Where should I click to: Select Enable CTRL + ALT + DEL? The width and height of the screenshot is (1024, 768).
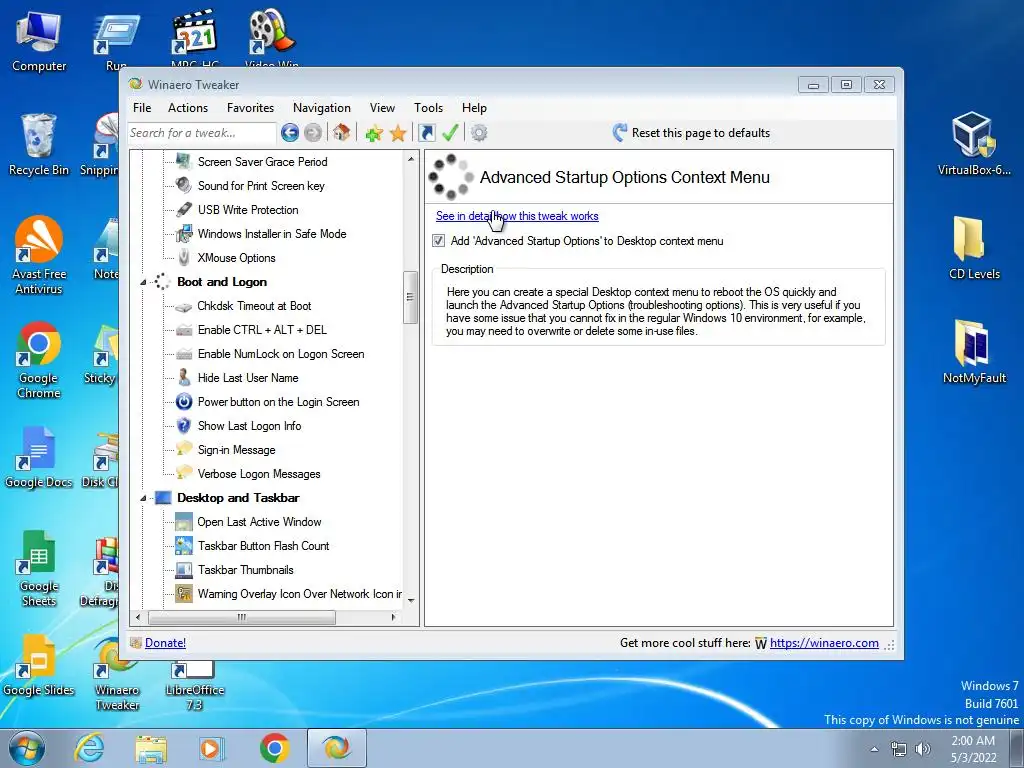point(262,330)
